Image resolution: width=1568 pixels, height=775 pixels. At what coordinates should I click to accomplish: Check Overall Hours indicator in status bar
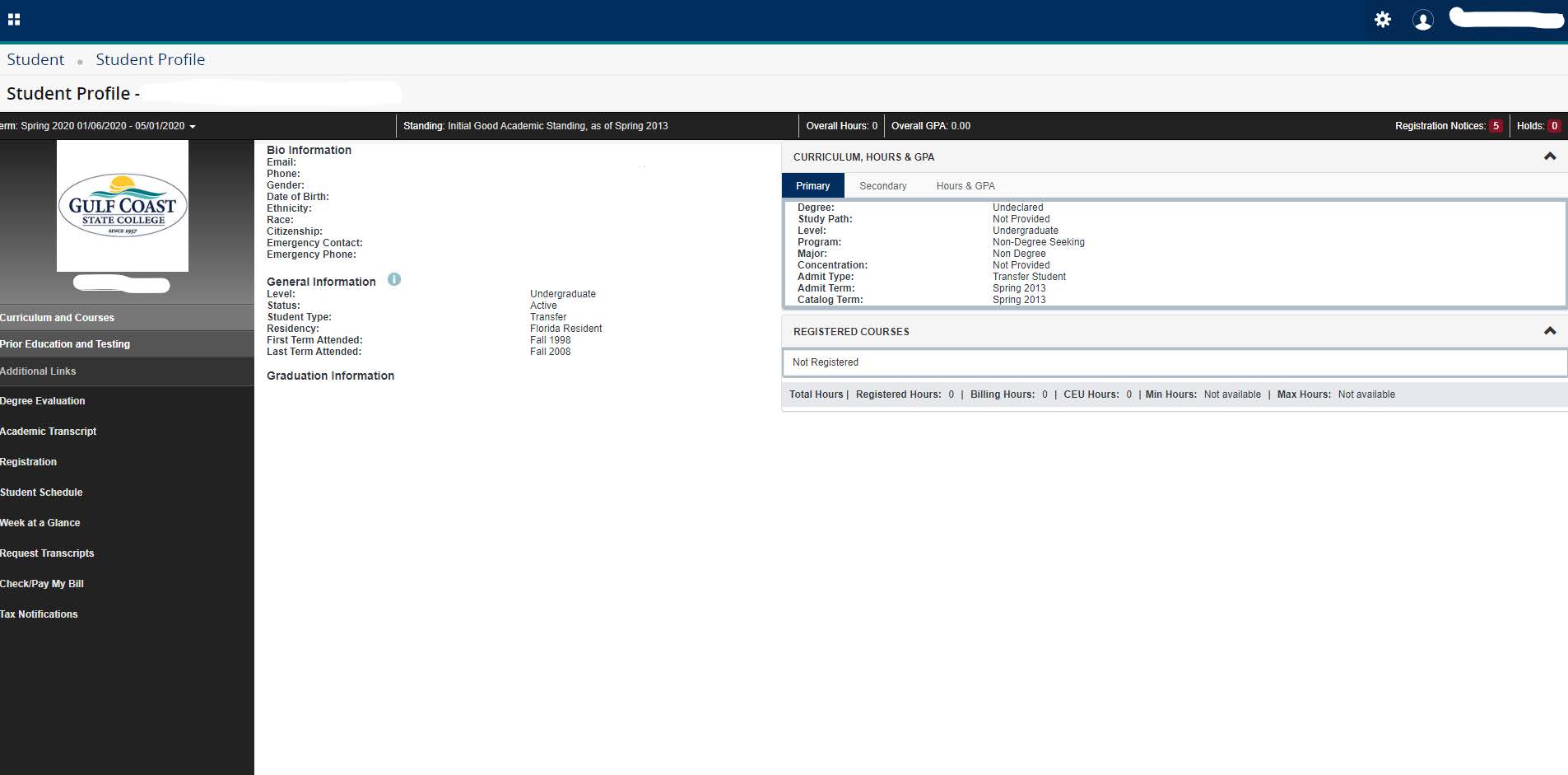pos(842,125)
